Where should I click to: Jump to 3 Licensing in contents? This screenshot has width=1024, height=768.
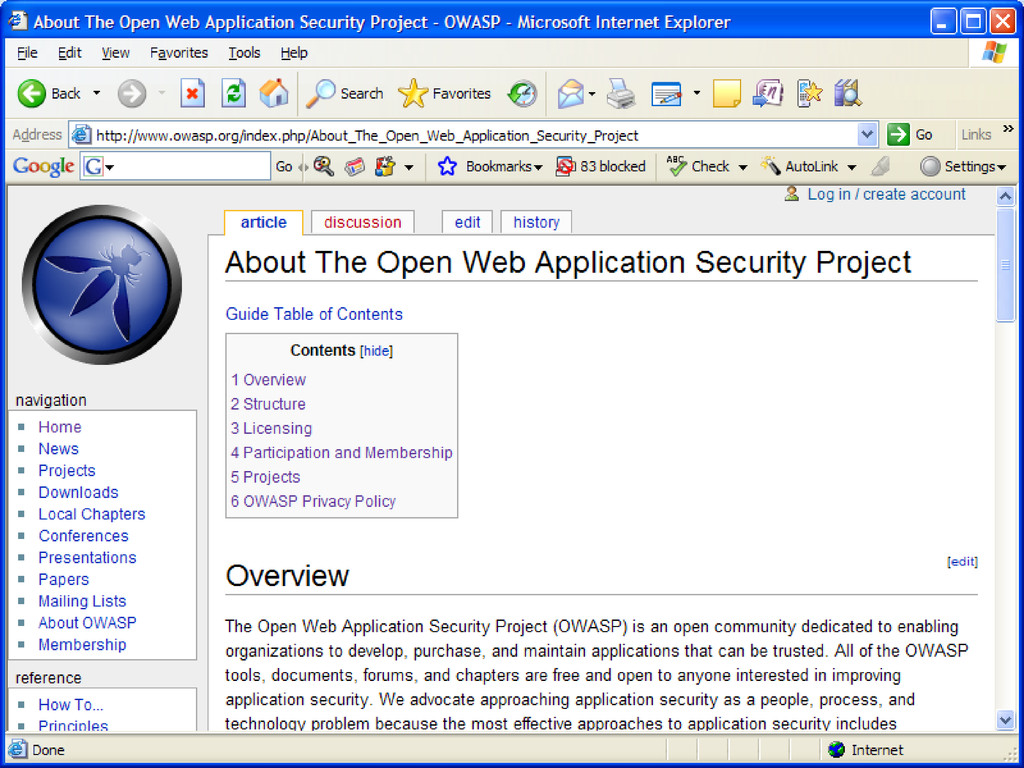pyautogui.click(x=271, y=428)
